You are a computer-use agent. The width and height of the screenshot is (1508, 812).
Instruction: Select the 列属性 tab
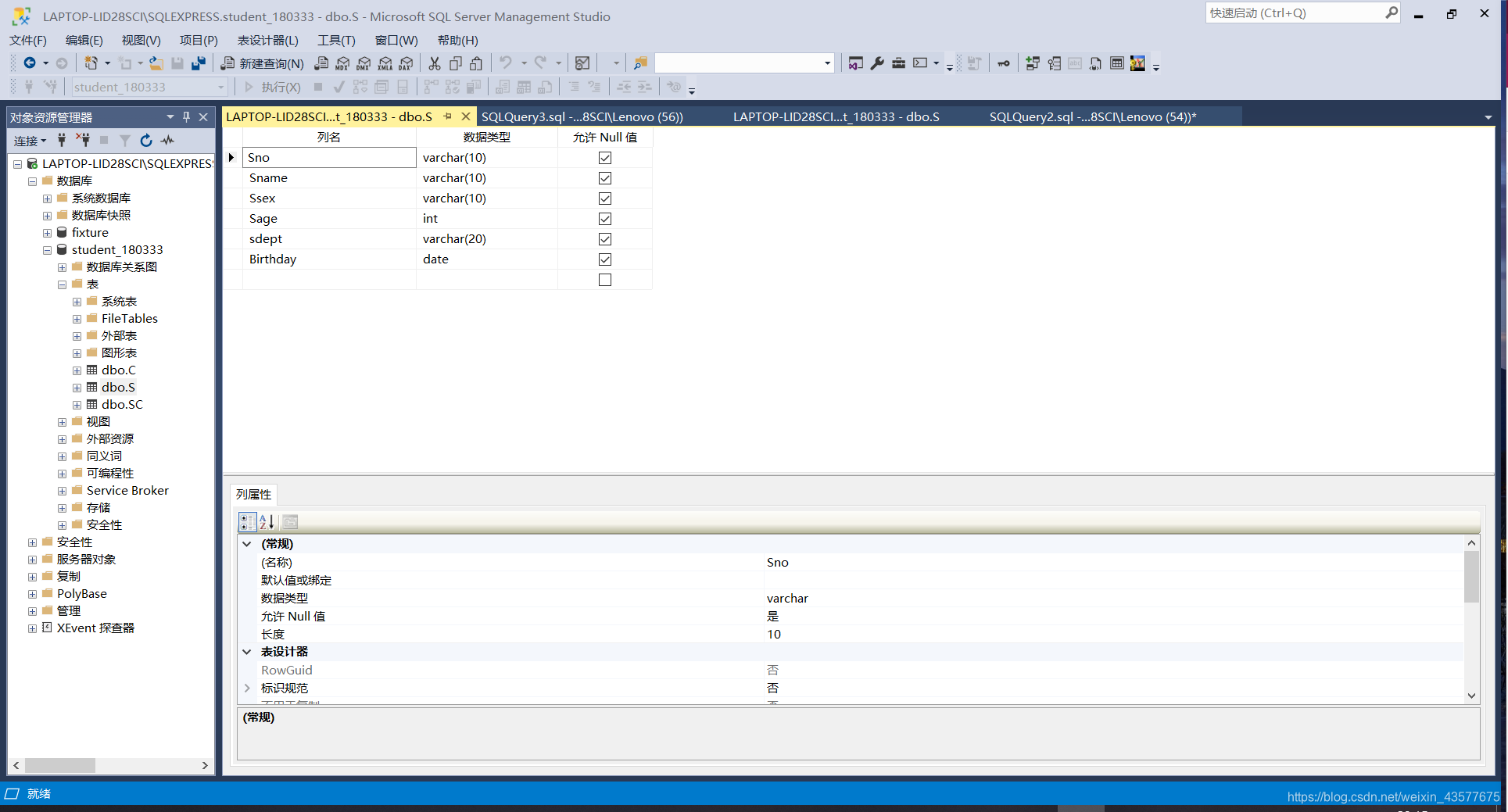[x=254, y=495]
